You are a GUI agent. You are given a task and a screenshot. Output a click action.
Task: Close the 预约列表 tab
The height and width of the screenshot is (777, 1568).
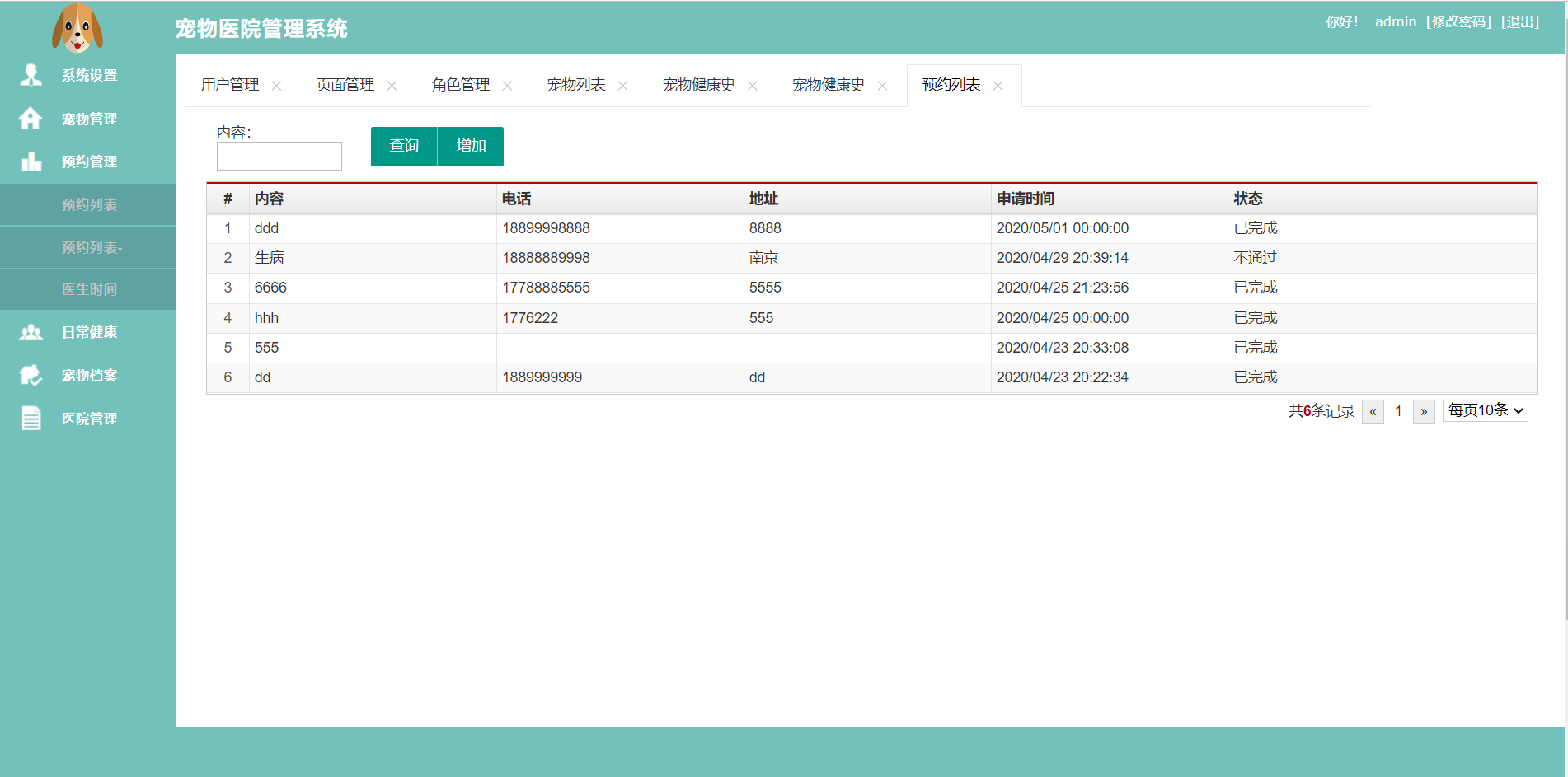click(998, 86)
